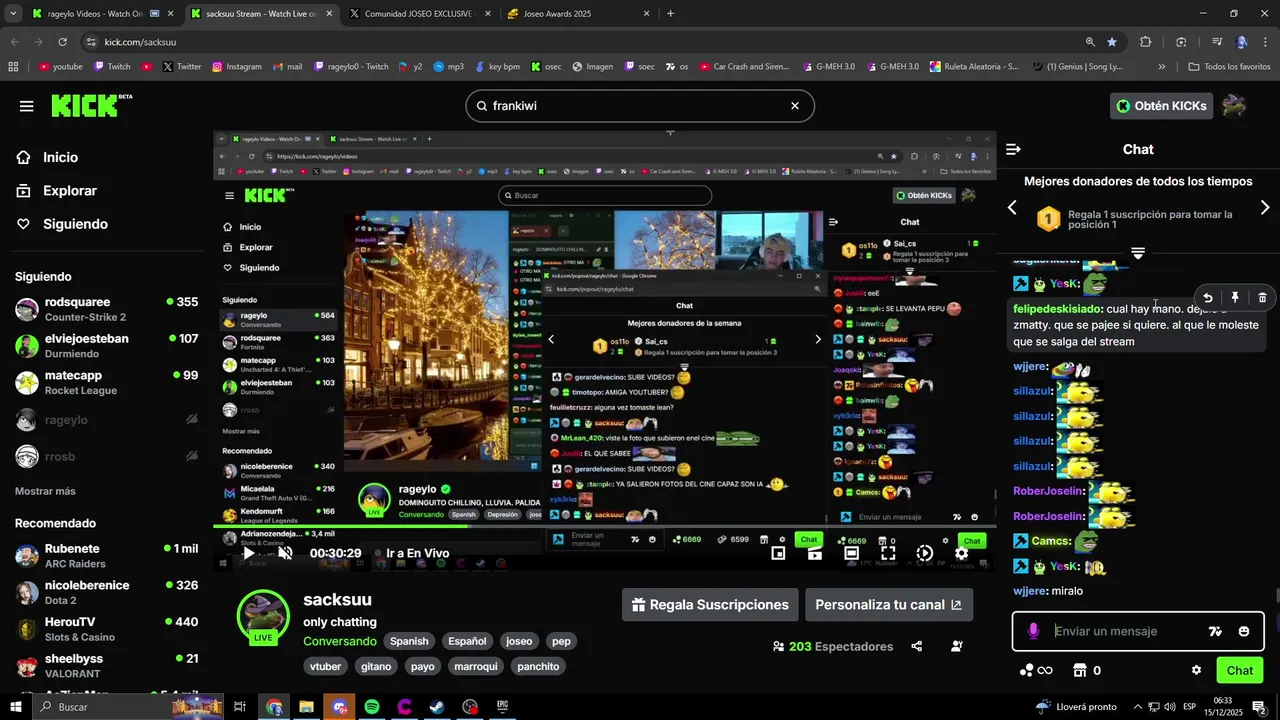
Task: Select the Spanish tag
Action: [409, 641]
